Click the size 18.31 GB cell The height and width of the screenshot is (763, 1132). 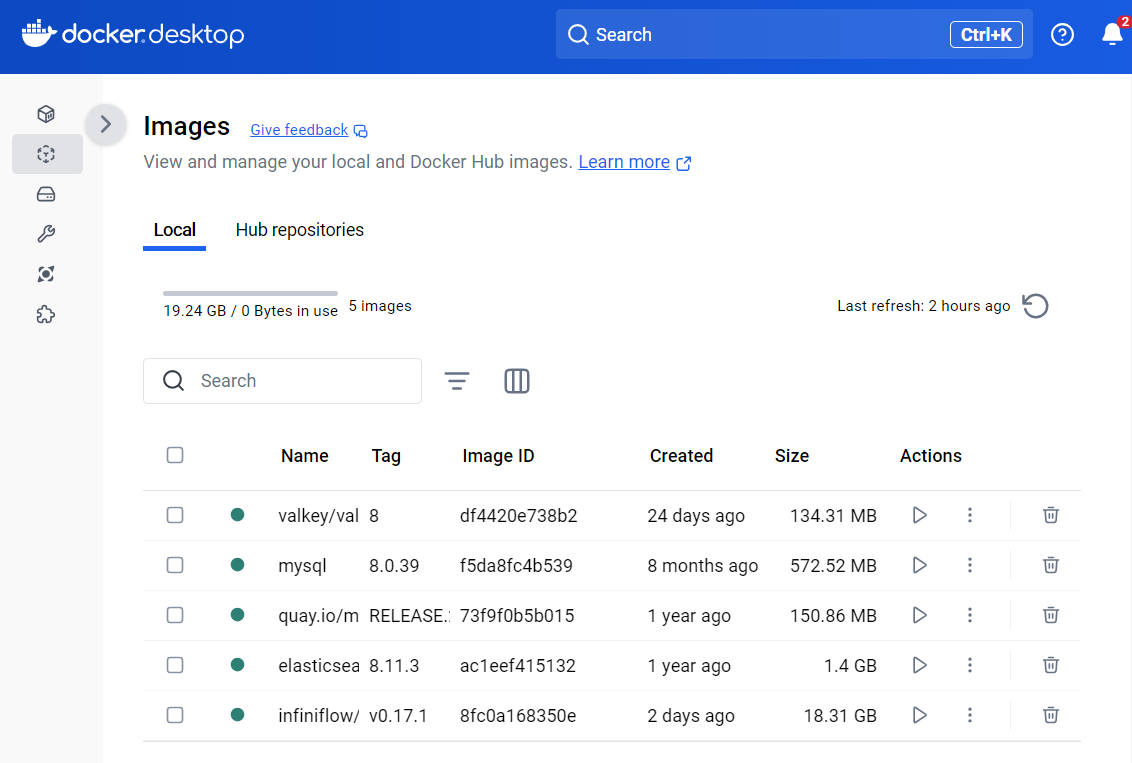point(840,716)
